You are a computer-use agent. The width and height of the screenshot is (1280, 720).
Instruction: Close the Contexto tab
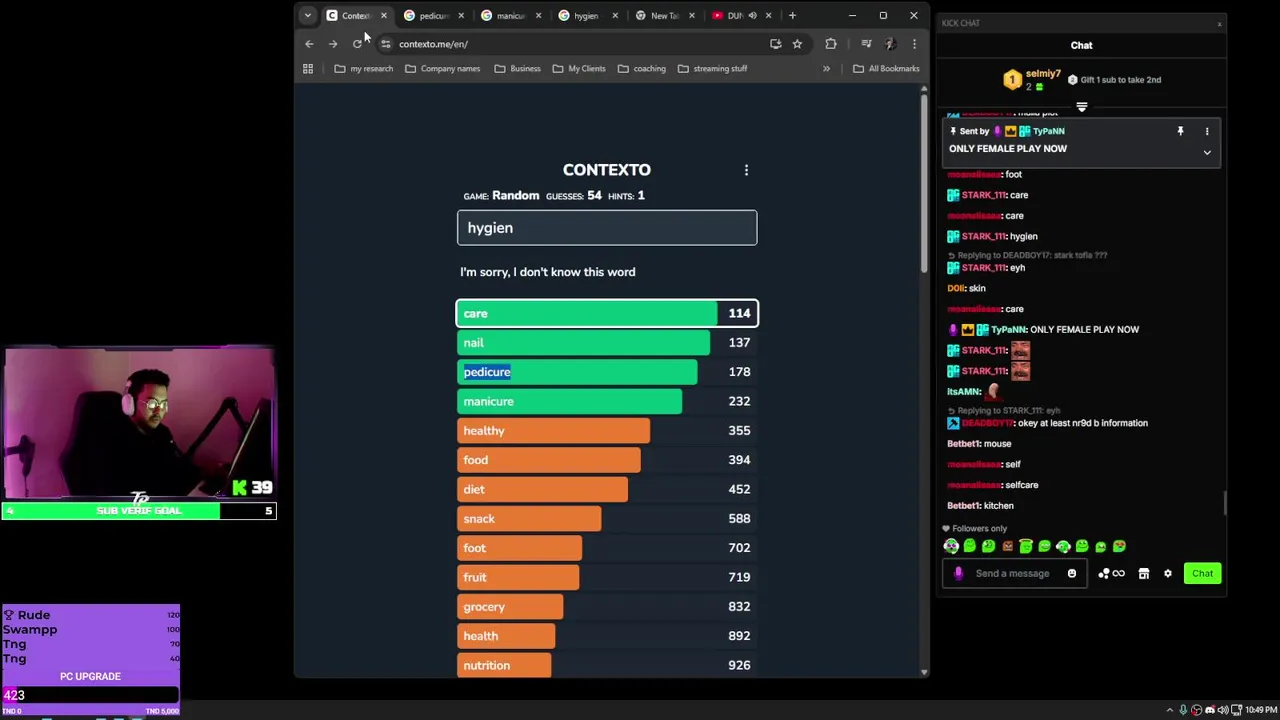click(x=383, y=15)
